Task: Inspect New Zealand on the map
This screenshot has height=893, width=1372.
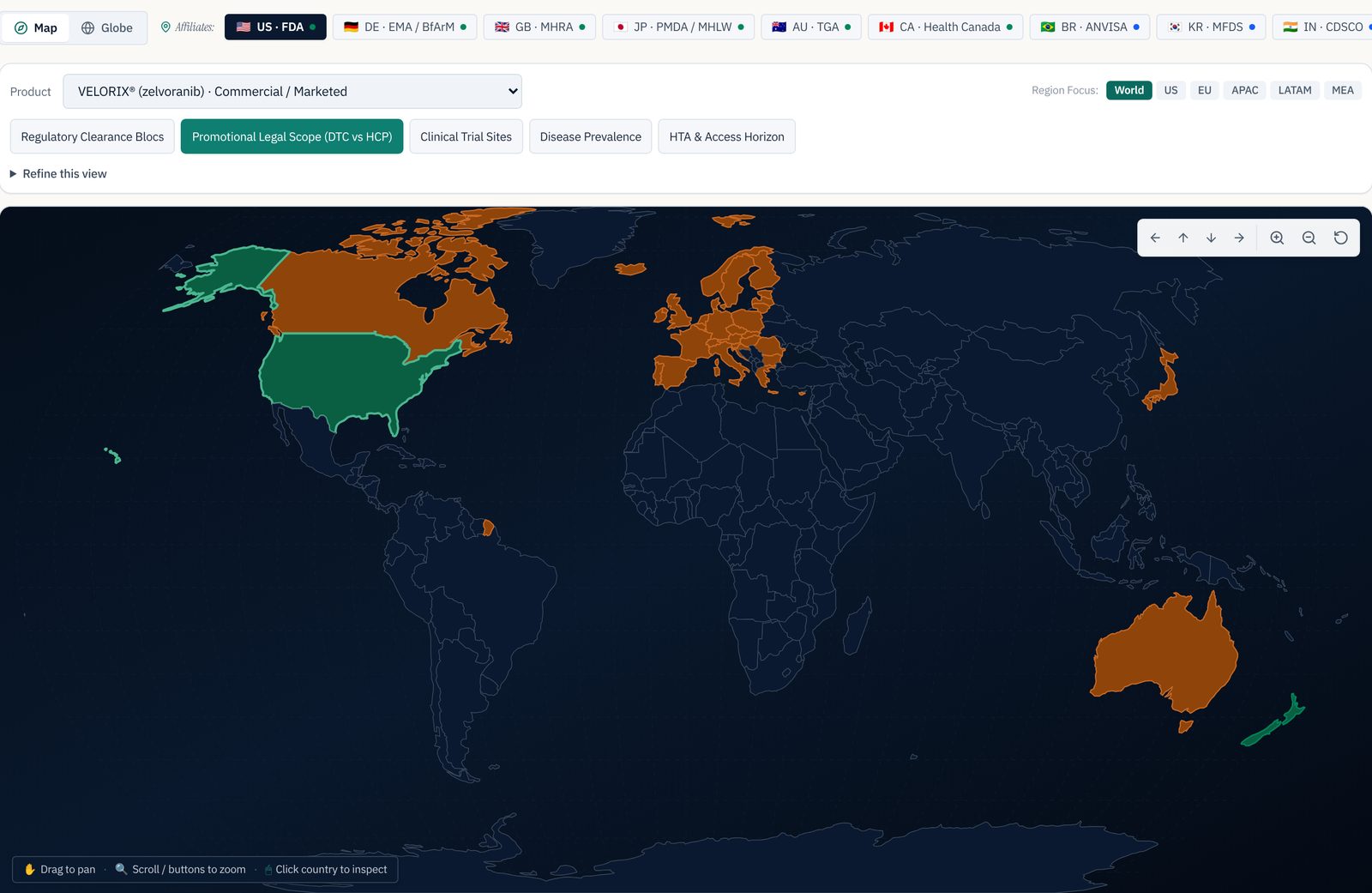Action: point(1273,723)
